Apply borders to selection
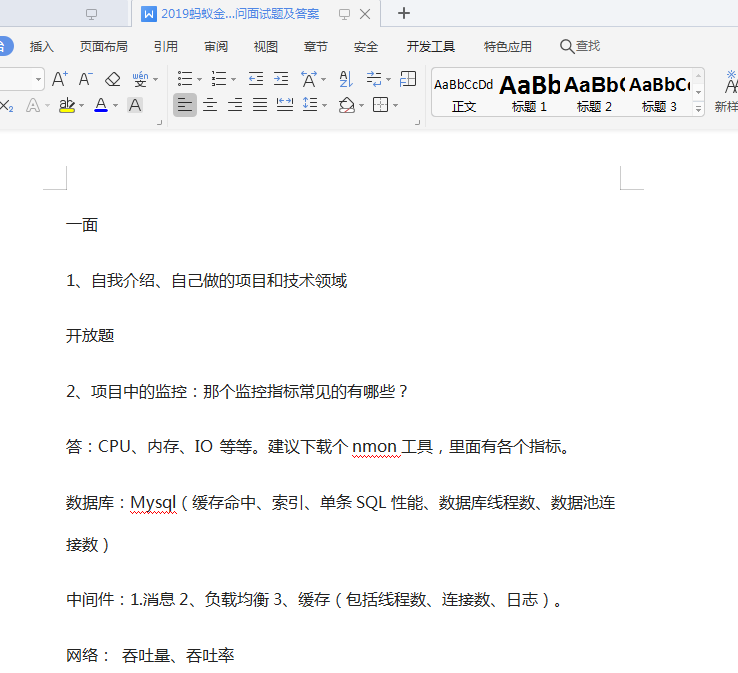738x673 pixels. 380,105
